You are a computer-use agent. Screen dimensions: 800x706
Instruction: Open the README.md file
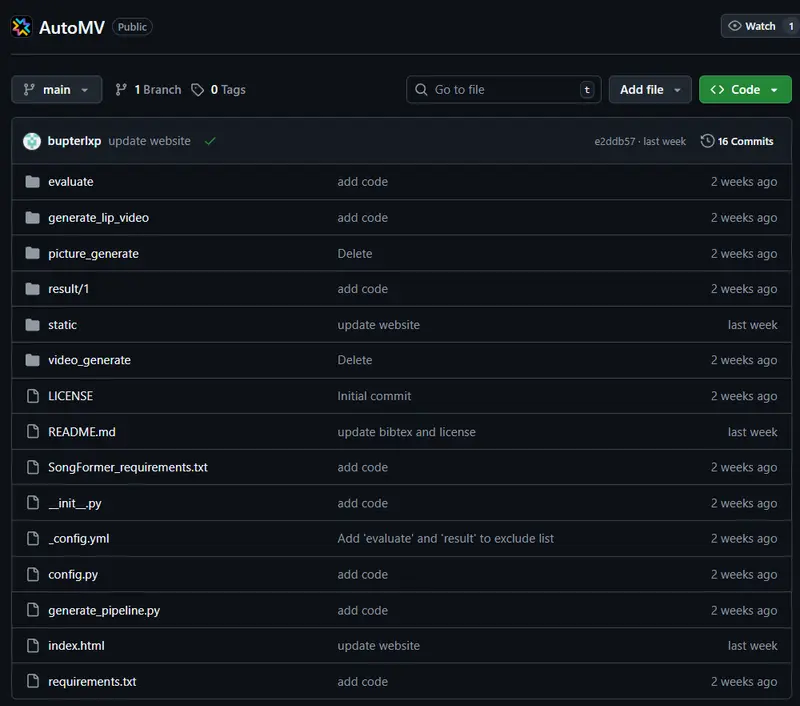[82, 432]
